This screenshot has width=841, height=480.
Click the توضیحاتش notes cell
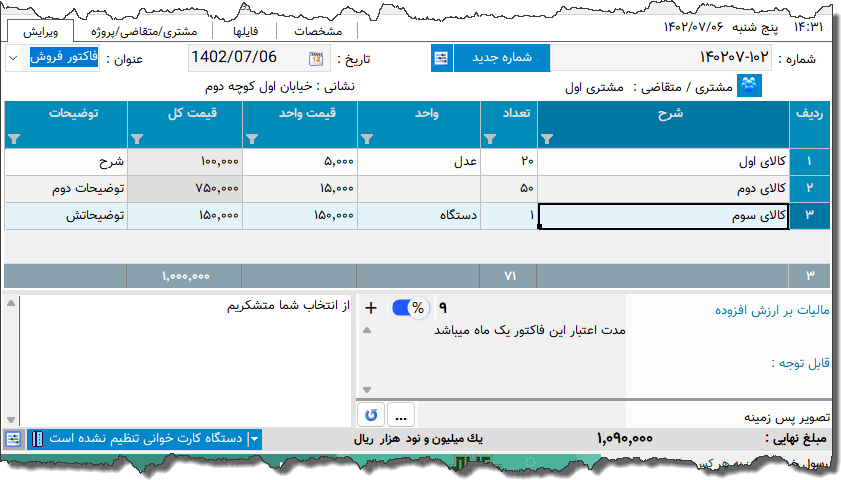66,216
